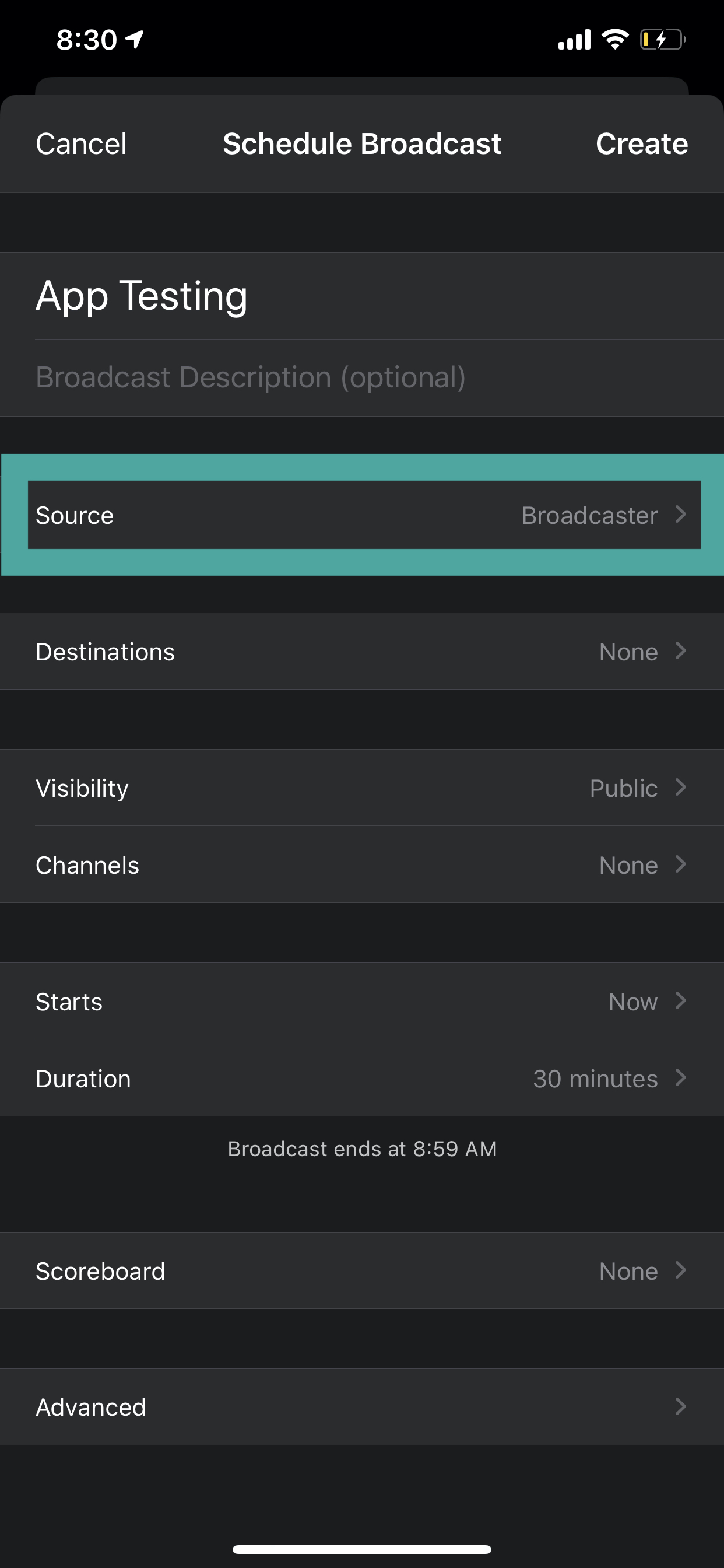This screenshot has height=1568, width=724.
Task: Cancel the Schedule Broadcast form
Action: click(x=81, y=144)
